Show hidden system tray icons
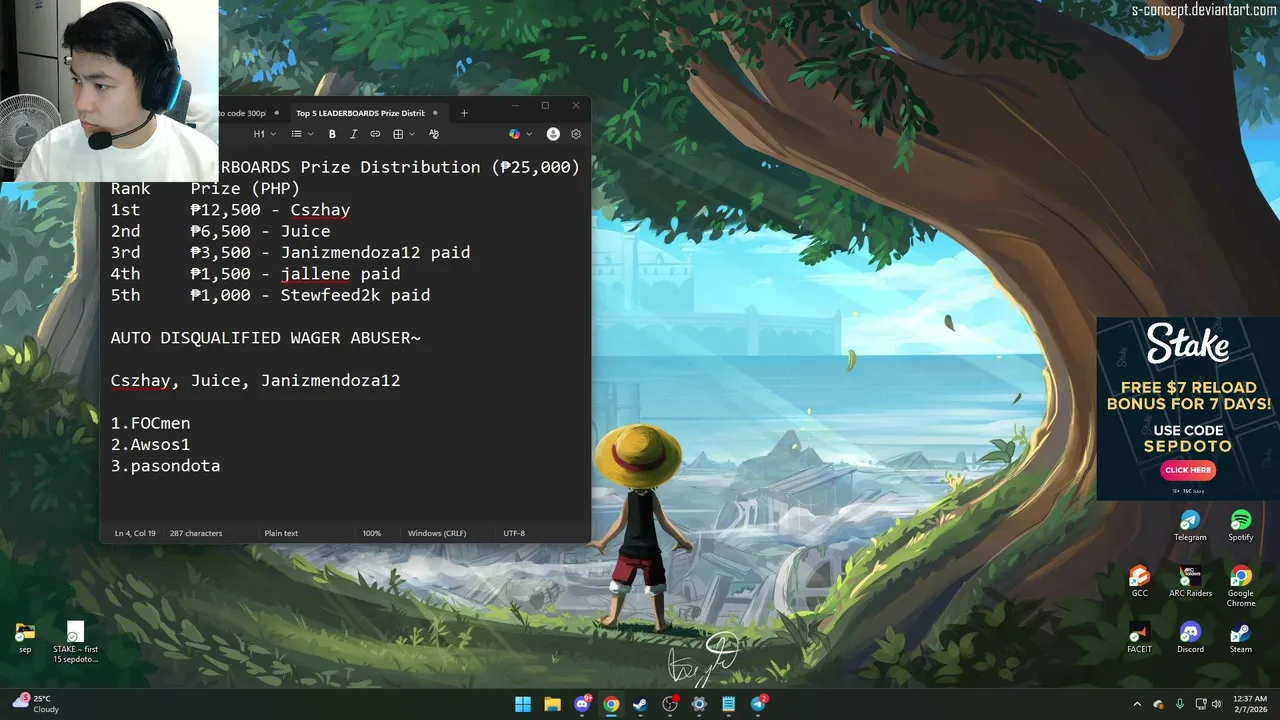Image resolution: width=1280 pixels, height=720 pixels. click(1137, 704)
